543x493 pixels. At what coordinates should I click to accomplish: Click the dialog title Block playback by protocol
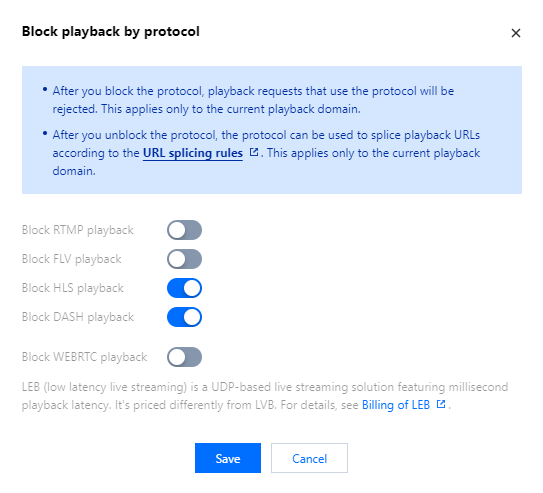point(111,32)
